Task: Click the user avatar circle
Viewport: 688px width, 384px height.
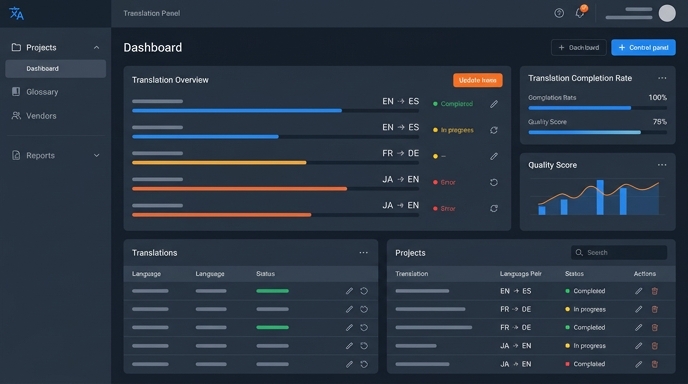Action: tap(667, 13)
